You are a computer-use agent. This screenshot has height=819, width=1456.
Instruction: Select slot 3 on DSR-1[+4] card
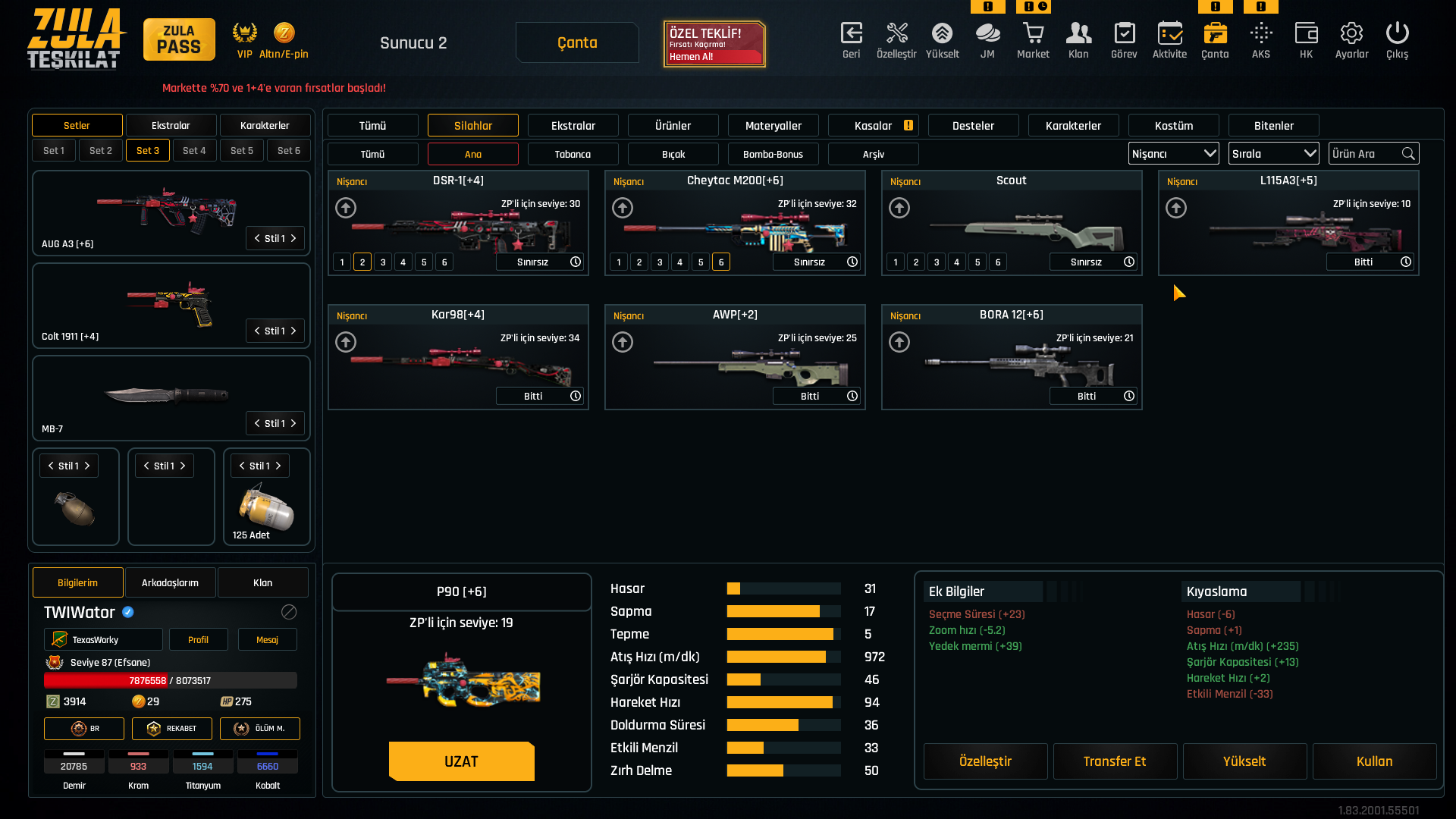coord(383,262)
